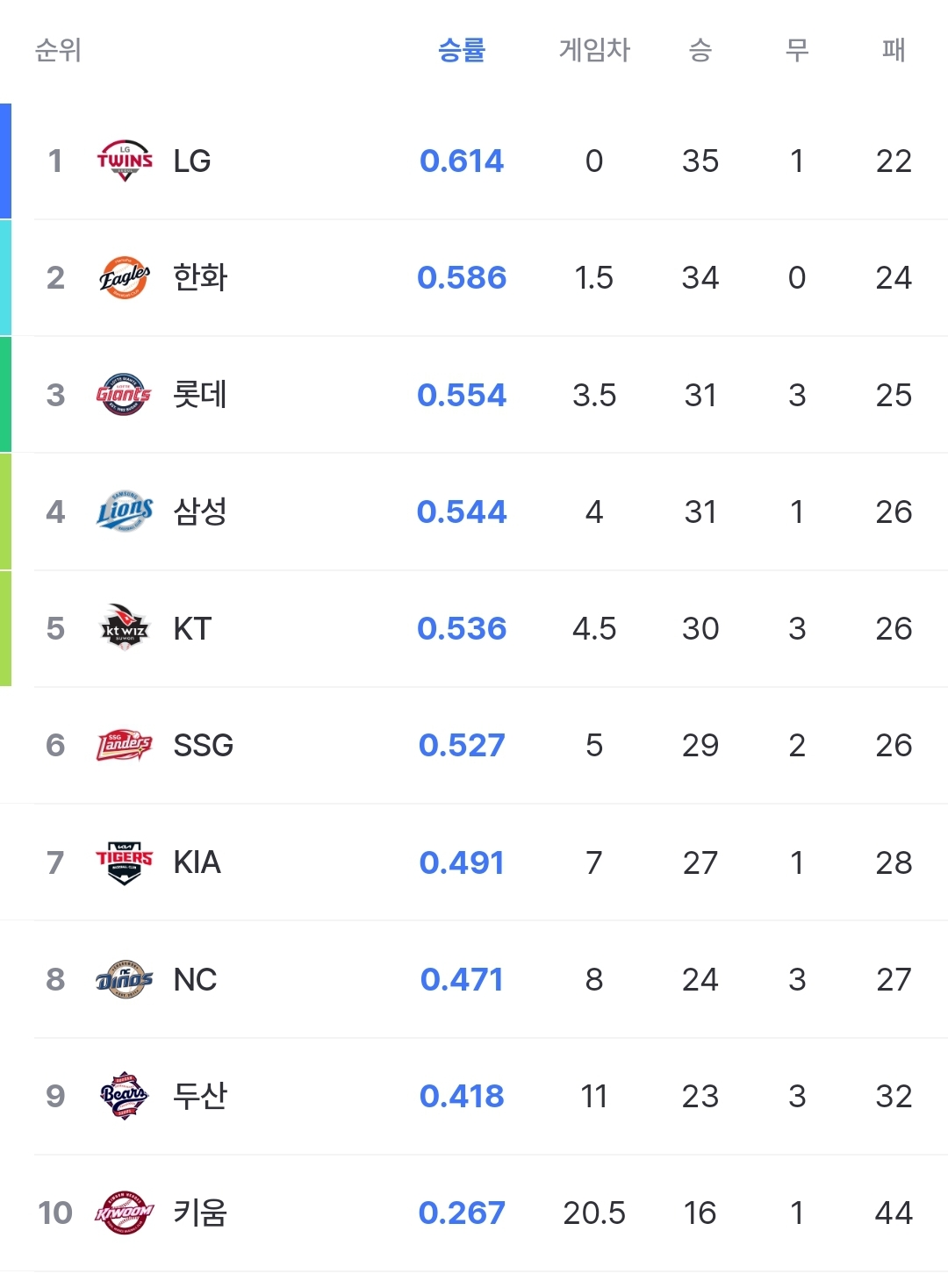Image resolution: width=948 pixels, height=1288 pixels.
Task: Click the 순위 column header
Action: point(58,50)
